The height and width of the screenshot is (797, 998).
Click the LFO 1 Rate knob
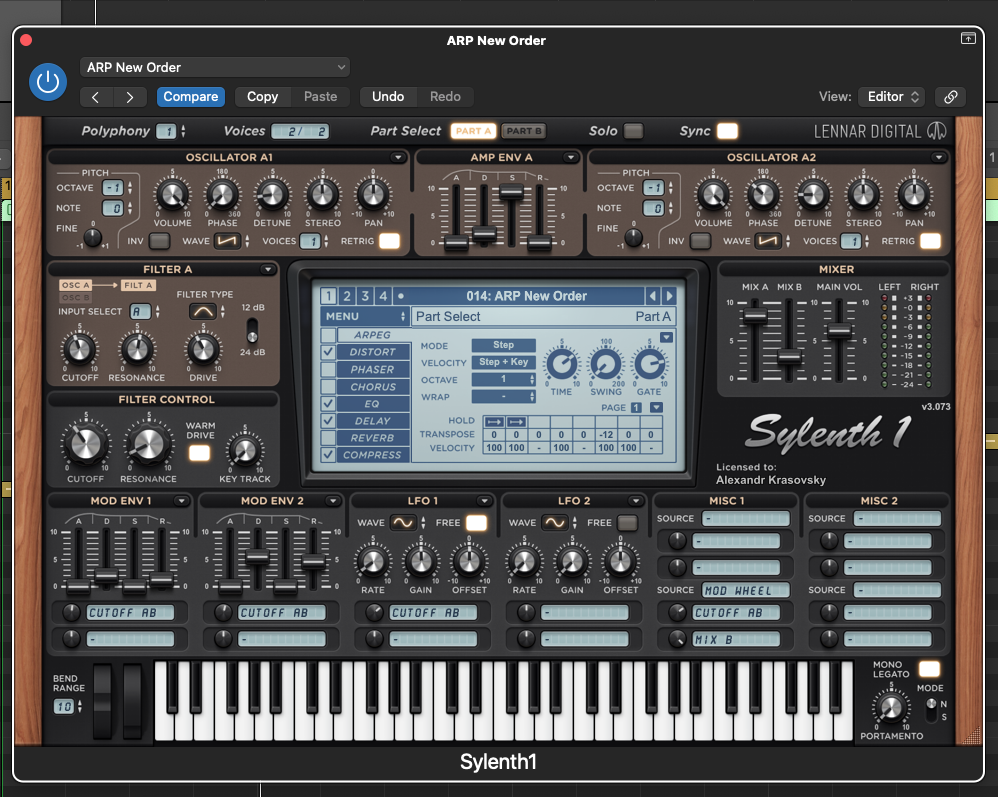373,561
